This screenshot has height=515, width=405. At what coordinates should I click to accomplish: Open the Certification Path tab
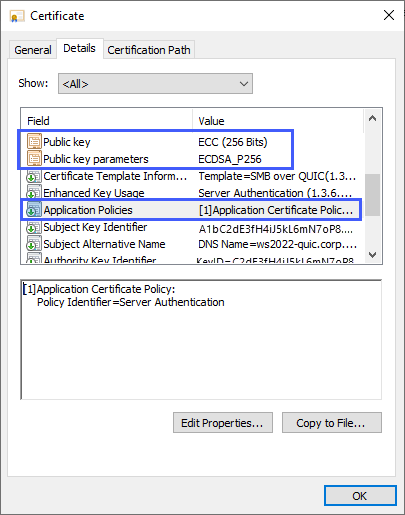click(149, 50)
